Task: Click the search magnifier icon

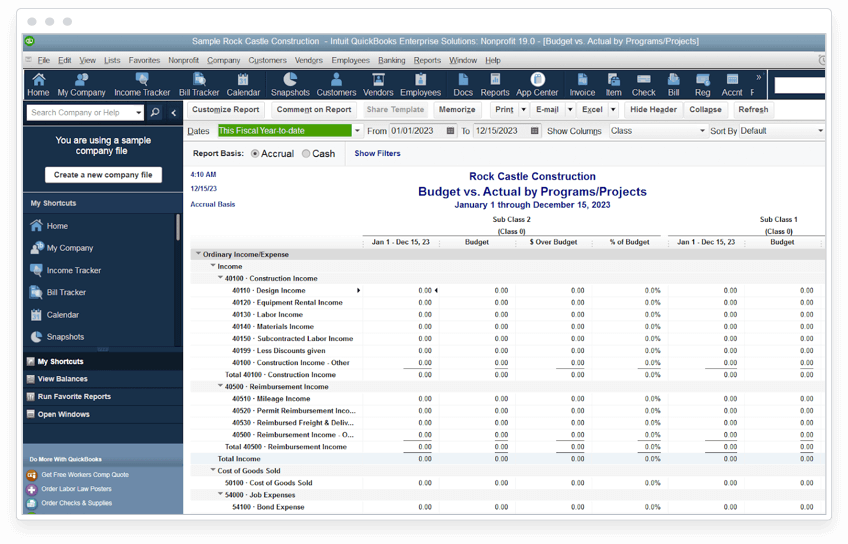Action: point(155,112)
